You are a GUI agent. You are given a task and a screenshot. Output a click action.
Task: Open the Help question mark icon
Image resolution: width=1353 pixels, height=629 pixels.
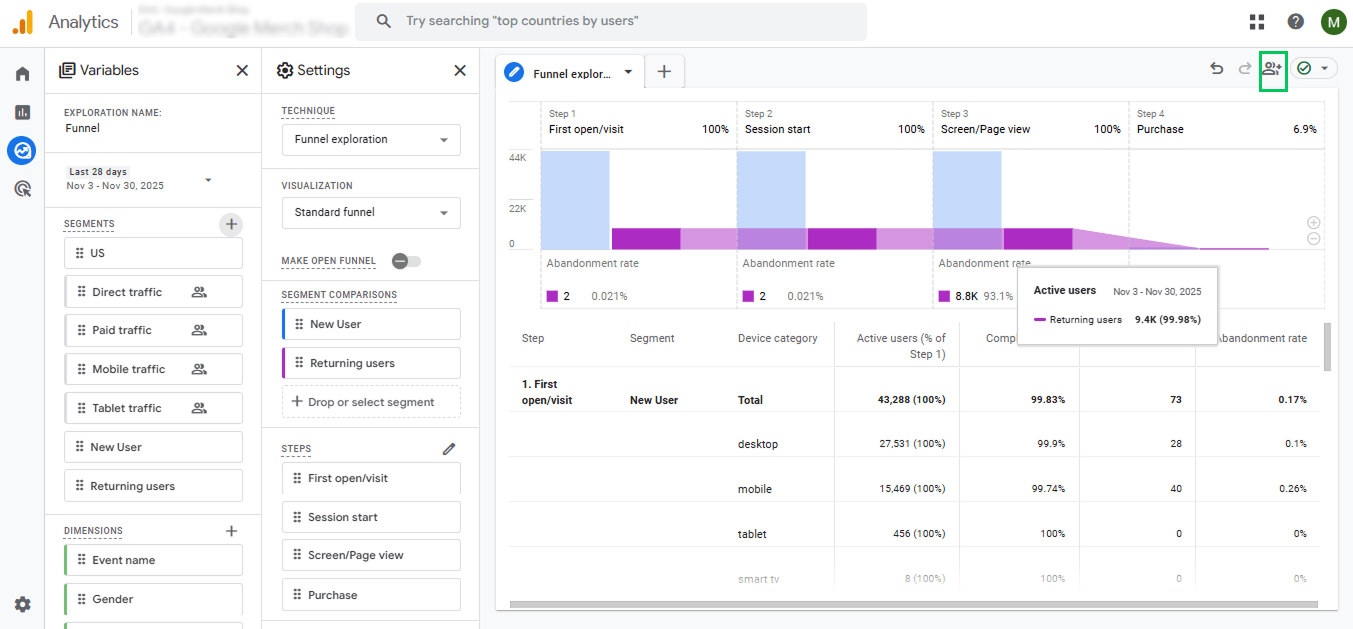click(x=1295, y=21)
